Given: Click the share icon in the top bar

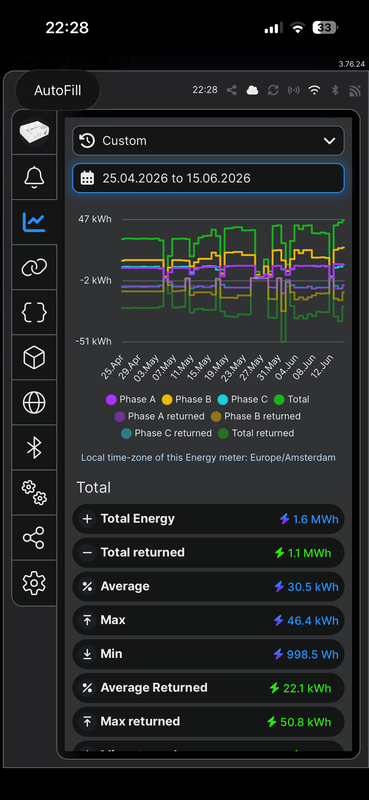Looking at the screenshot, I should pos(232,90).
